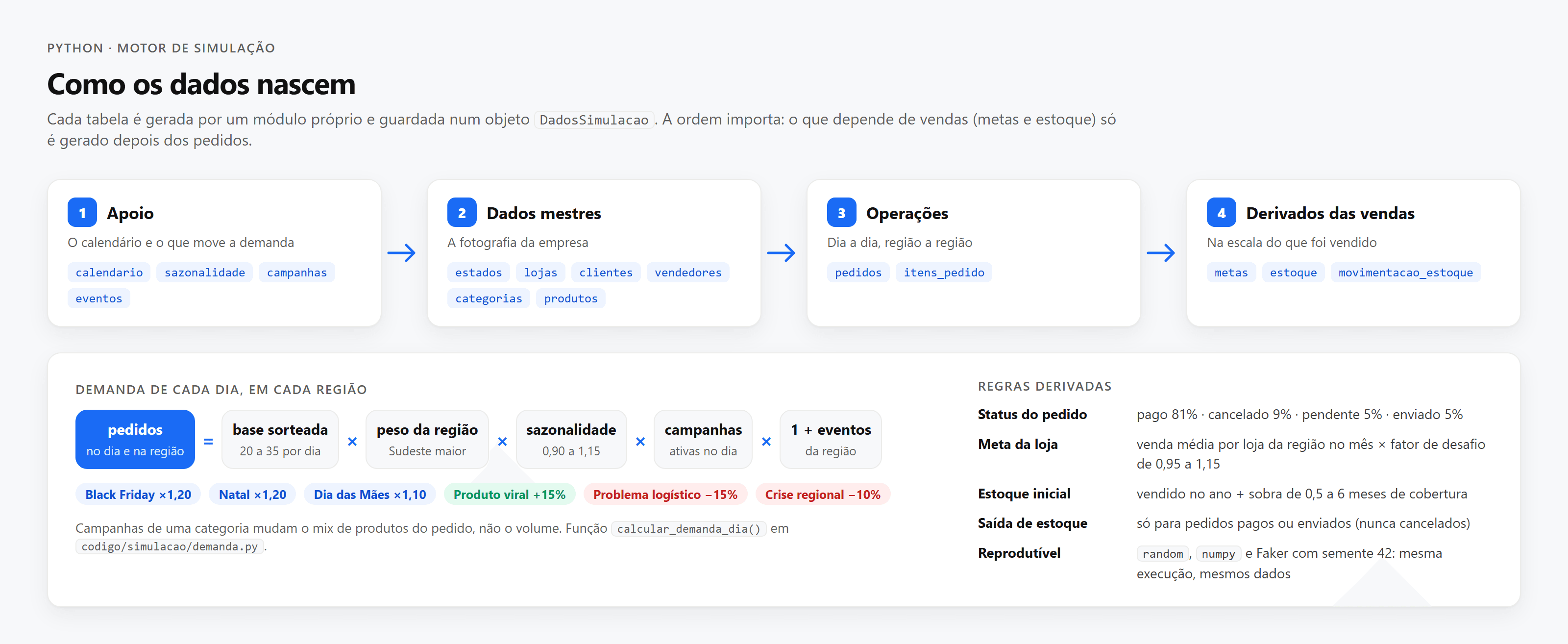Click the Status do pedido rule label

(x=1032, y=415)
